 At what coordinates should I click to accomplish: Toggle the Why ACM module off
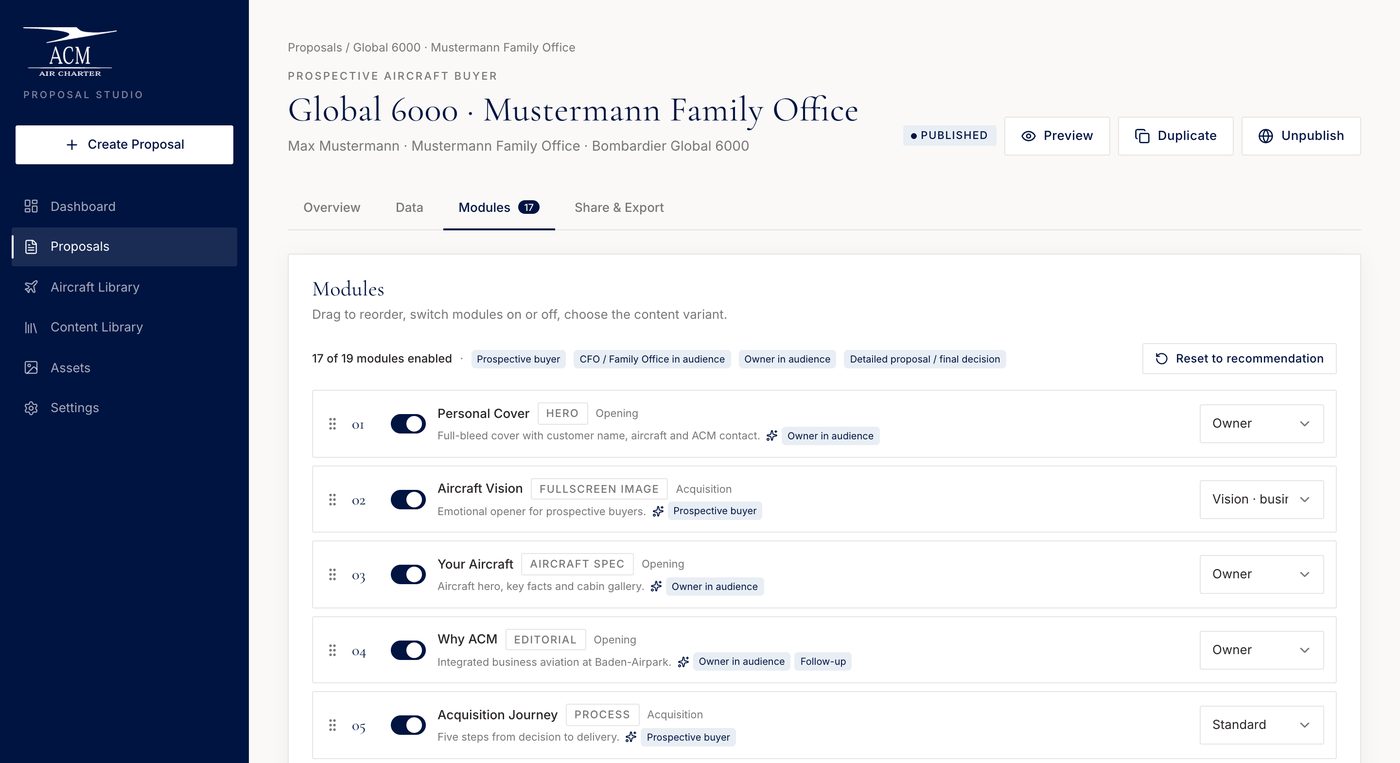[408, 650]
